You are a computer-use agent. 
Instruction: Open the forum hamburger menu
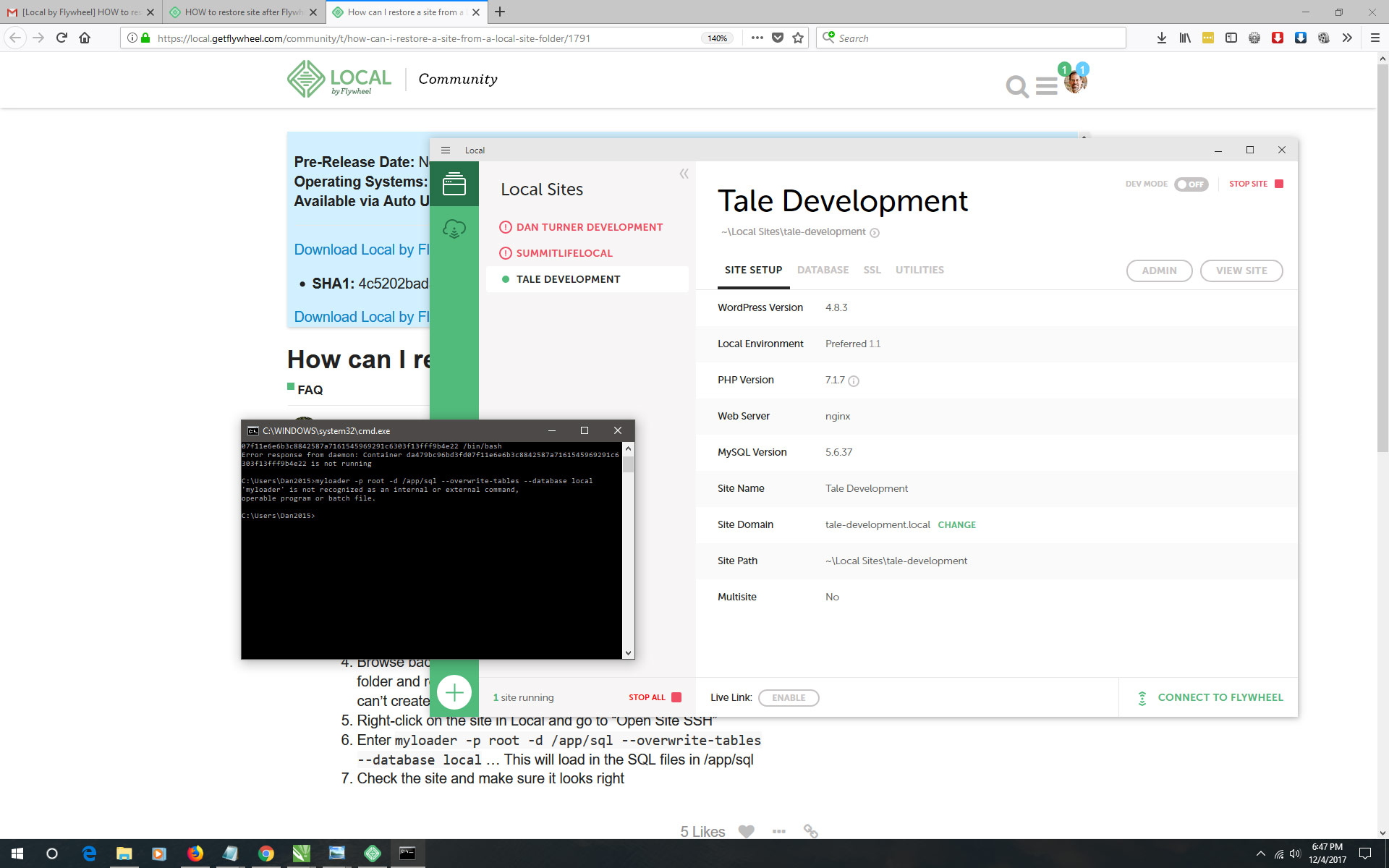[1046, 87]
